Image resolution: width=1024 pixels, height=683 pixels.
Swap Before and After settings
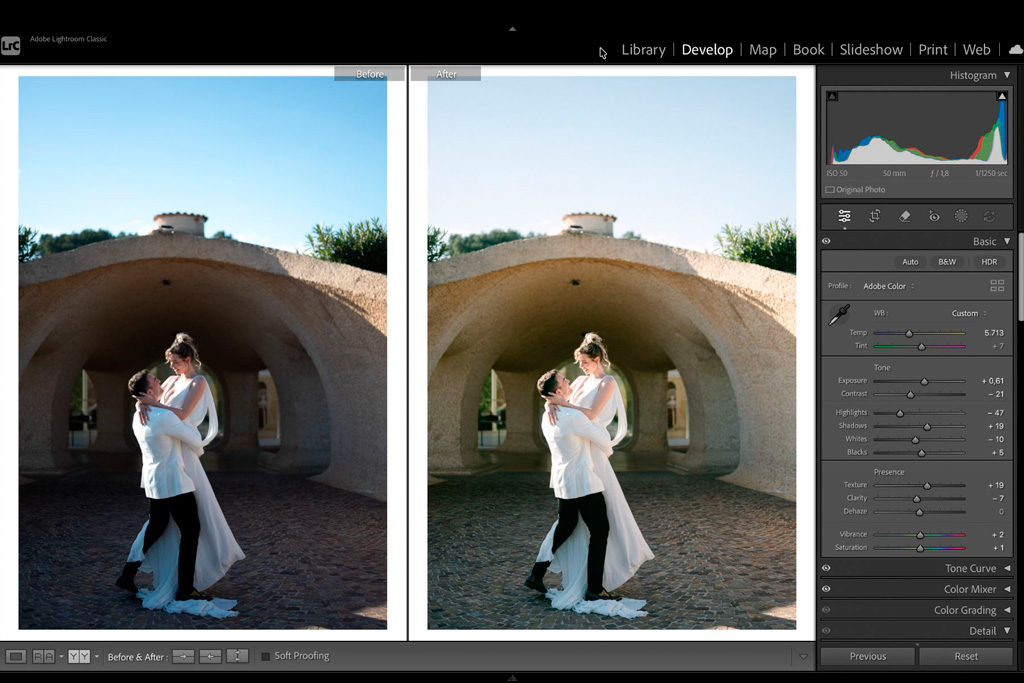click(x=237, y=656)
